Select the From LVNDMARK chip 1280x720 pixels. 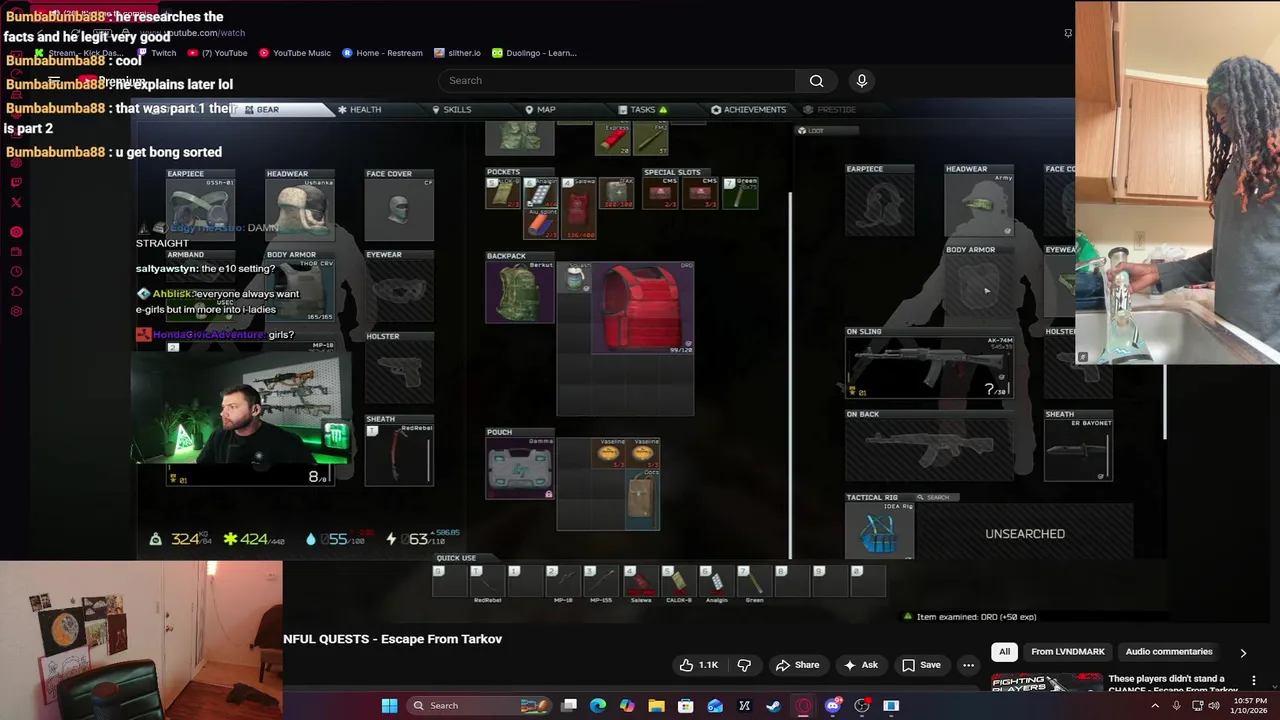click(1068, 652)
